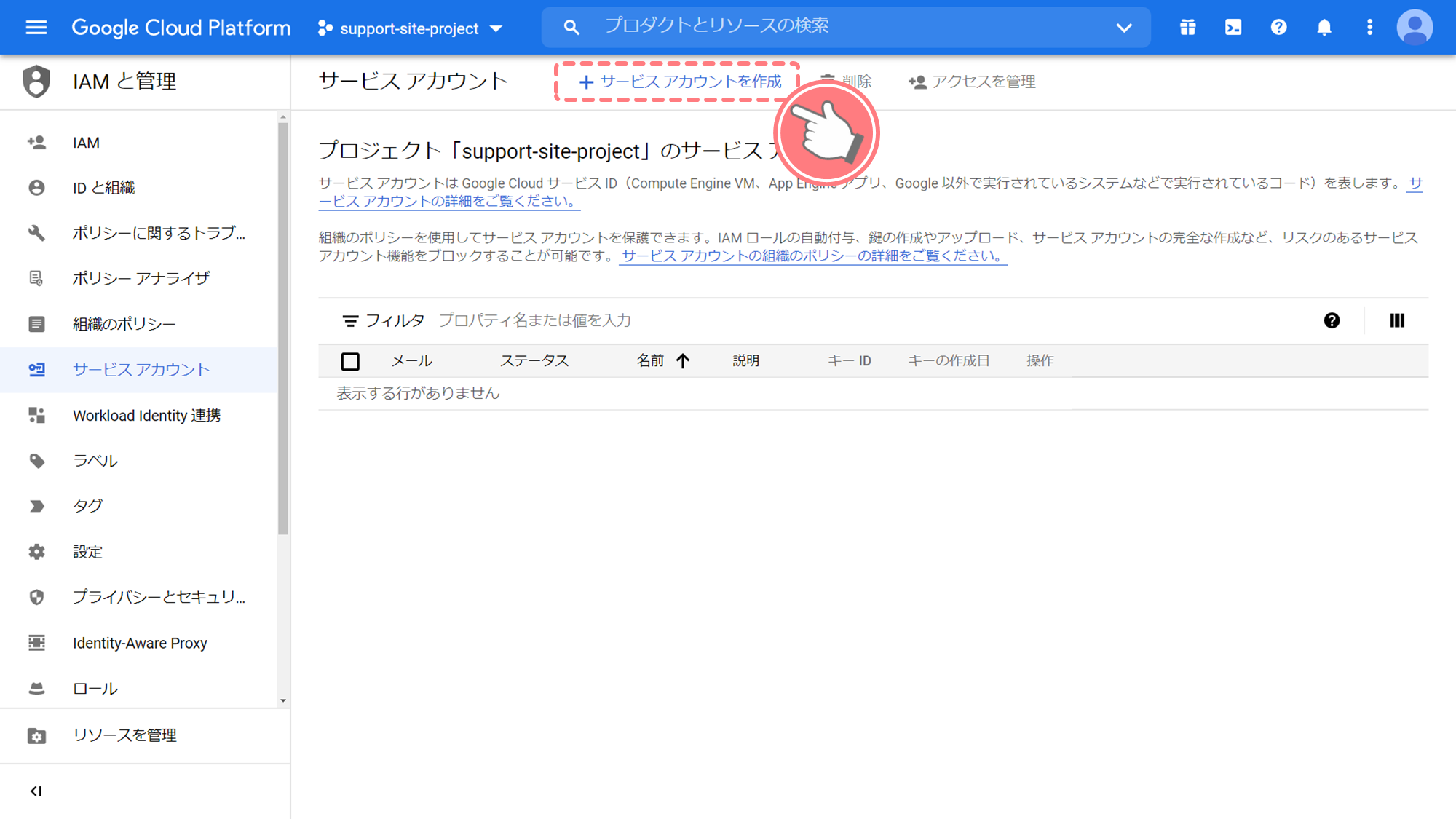Open the hamburger navigation menu
This screenshot has height=819, width=1456.
(x=36, y=28)
